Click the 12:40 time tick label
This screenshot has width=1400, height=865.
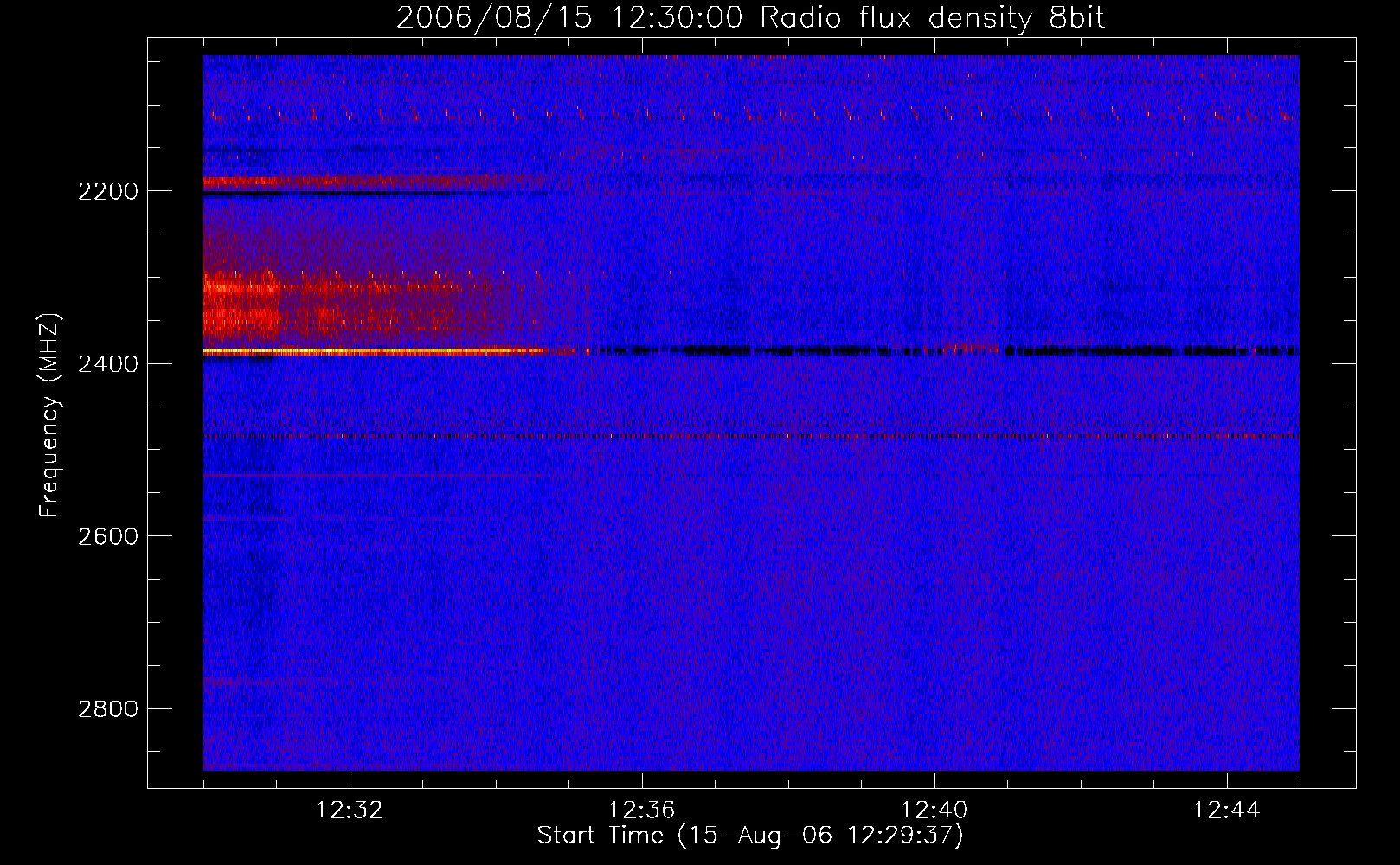coord(934,811)
